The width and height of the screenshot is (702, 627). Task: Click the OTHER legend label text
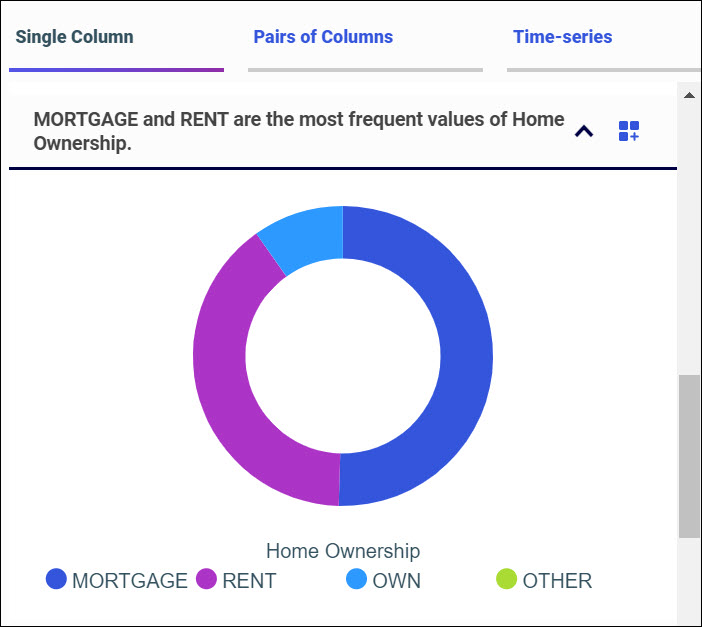pos(557,580)
